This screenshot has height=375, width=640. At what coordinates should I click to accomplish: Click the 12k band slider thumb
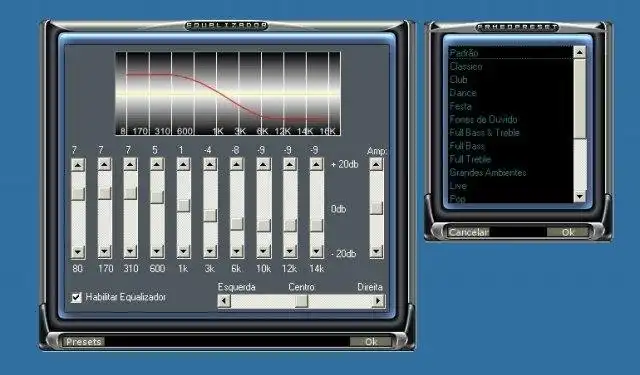(290, 225)
